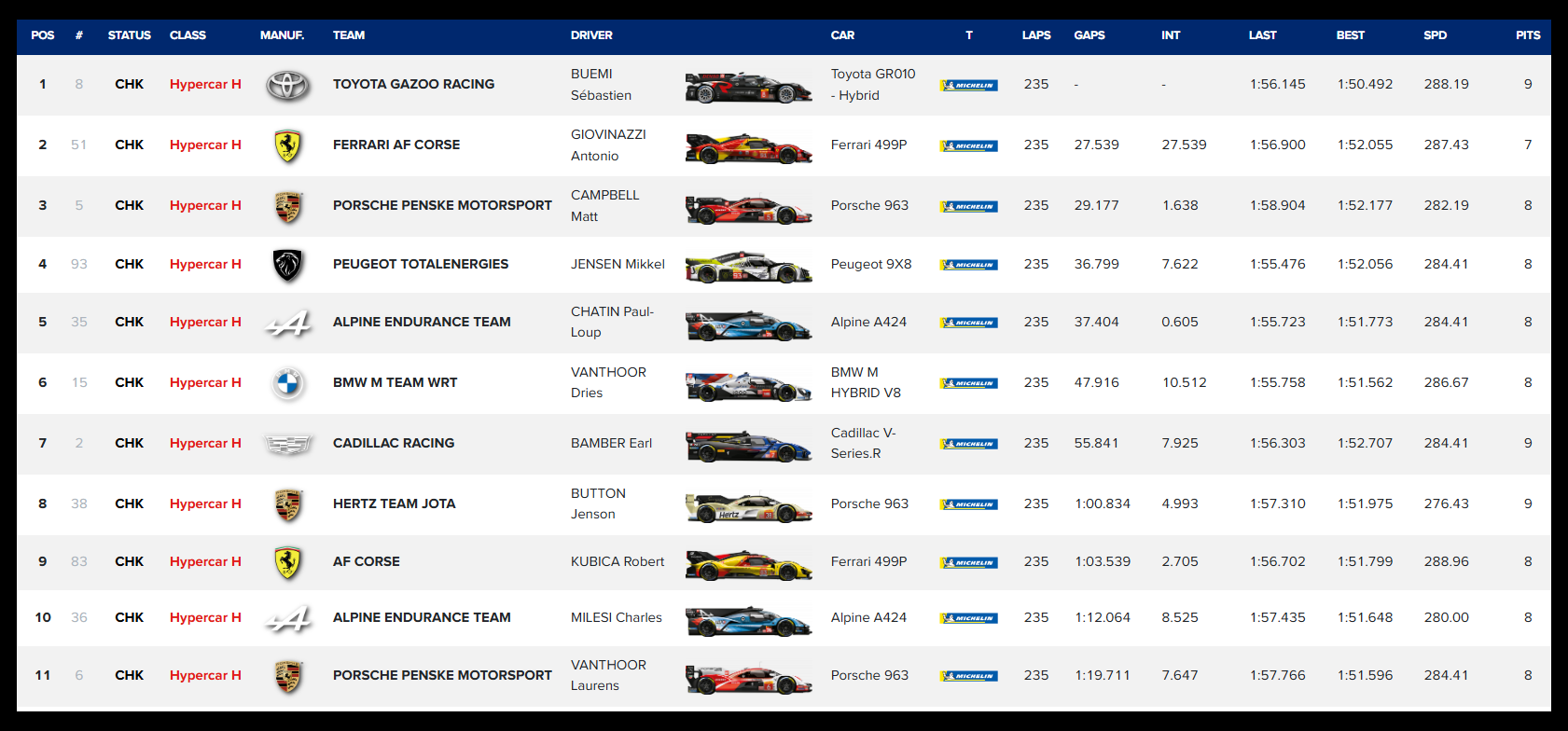Click the Michelin tyre badge in Button's row
Image resolution: width=1568 pixels, height=731 pixels.
pos(969,504)
